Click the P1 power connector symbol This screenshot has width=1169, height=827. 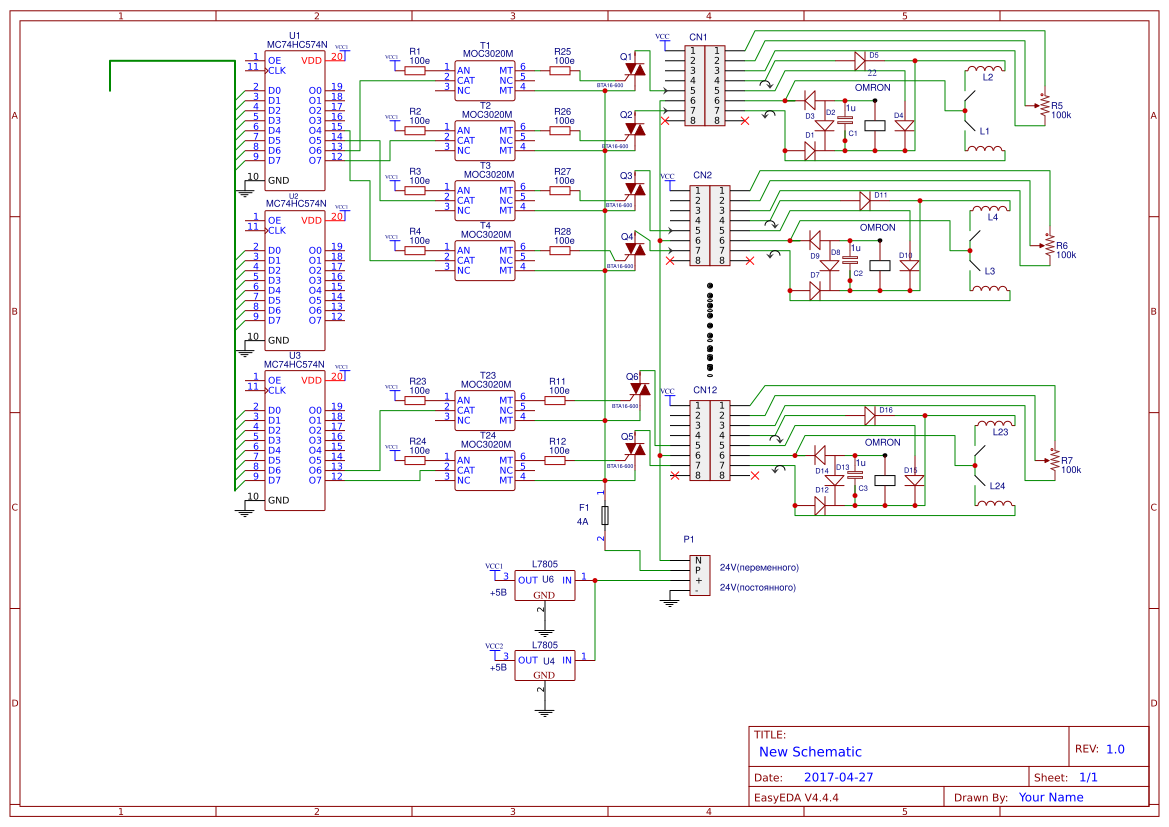pyautogui.click(x=698, y=575)
